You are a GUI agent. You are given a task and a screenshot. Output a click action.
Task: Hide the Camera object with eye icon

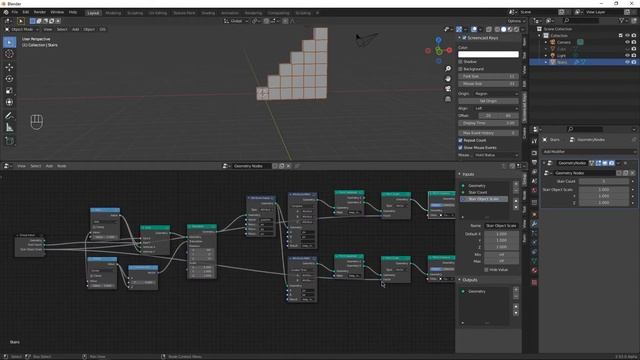click(x=627, y=42)
